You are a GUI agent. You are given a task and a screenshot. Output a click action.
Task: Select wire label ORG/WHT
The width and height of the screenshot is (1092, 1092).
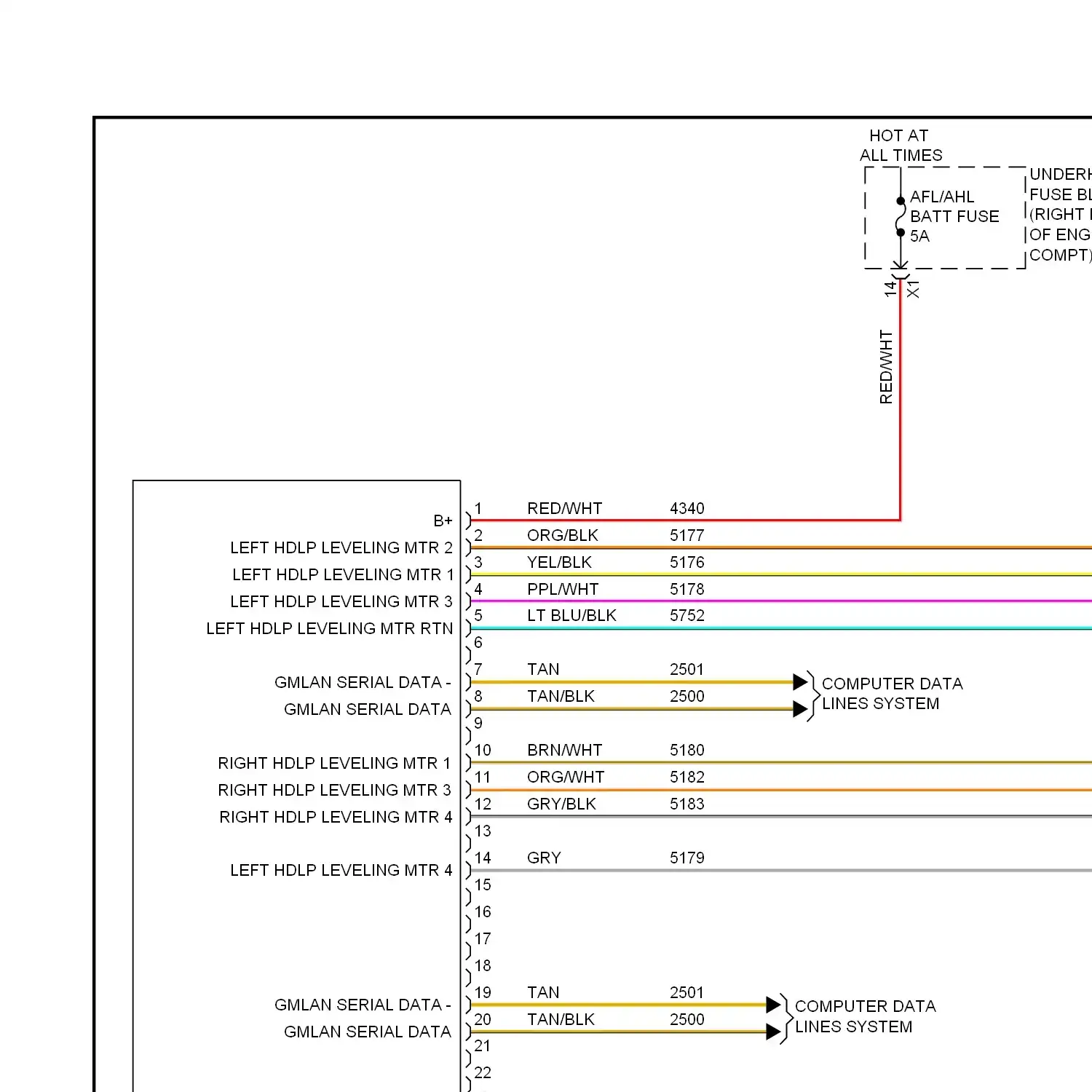566,777
